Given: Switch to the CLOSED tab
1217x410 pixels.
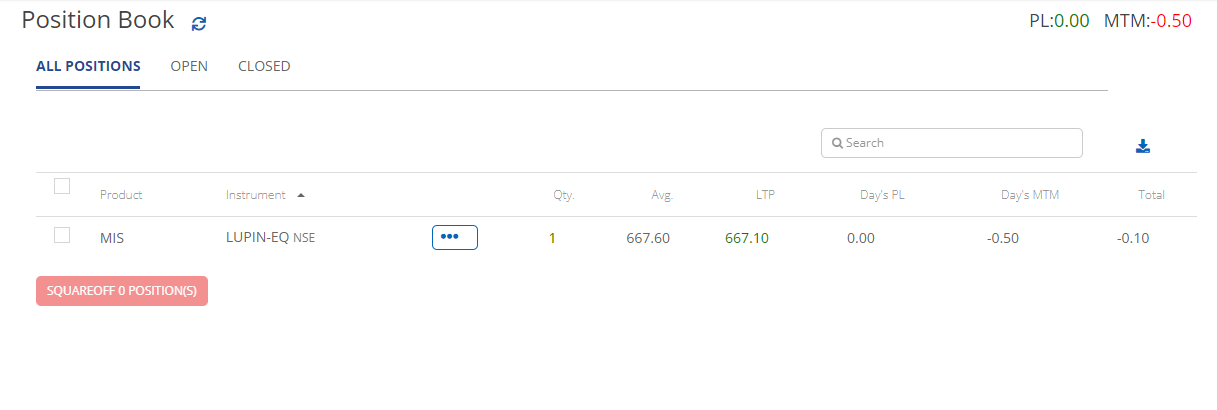Looking at the screenshot, I should [x=264, y=66].
